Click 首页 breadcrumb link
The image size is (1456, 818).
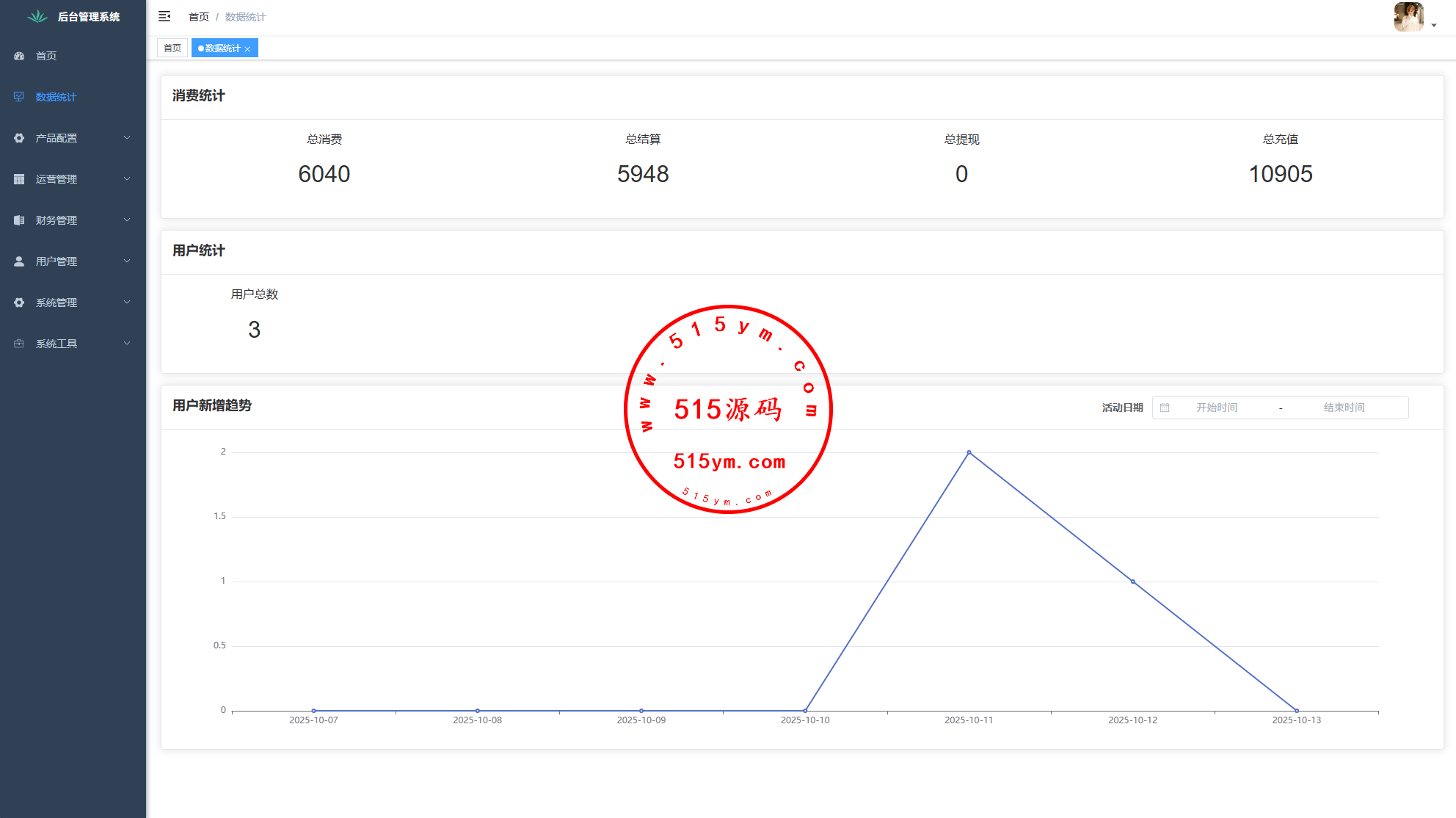tap(198, 17)
